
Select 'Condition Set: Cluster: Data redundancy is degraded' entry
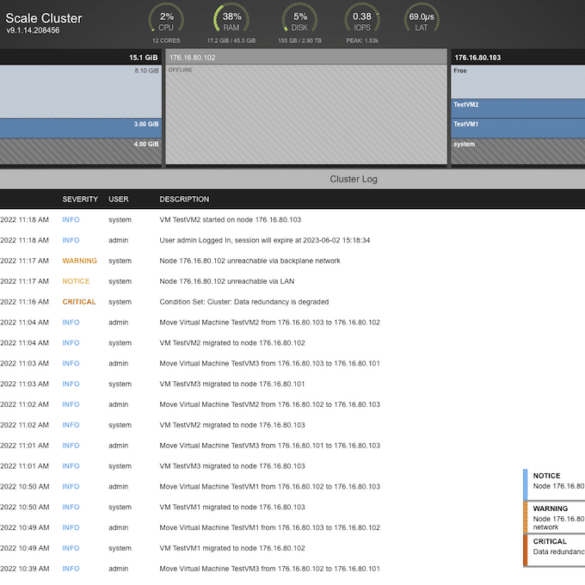(x=244, y=302)
